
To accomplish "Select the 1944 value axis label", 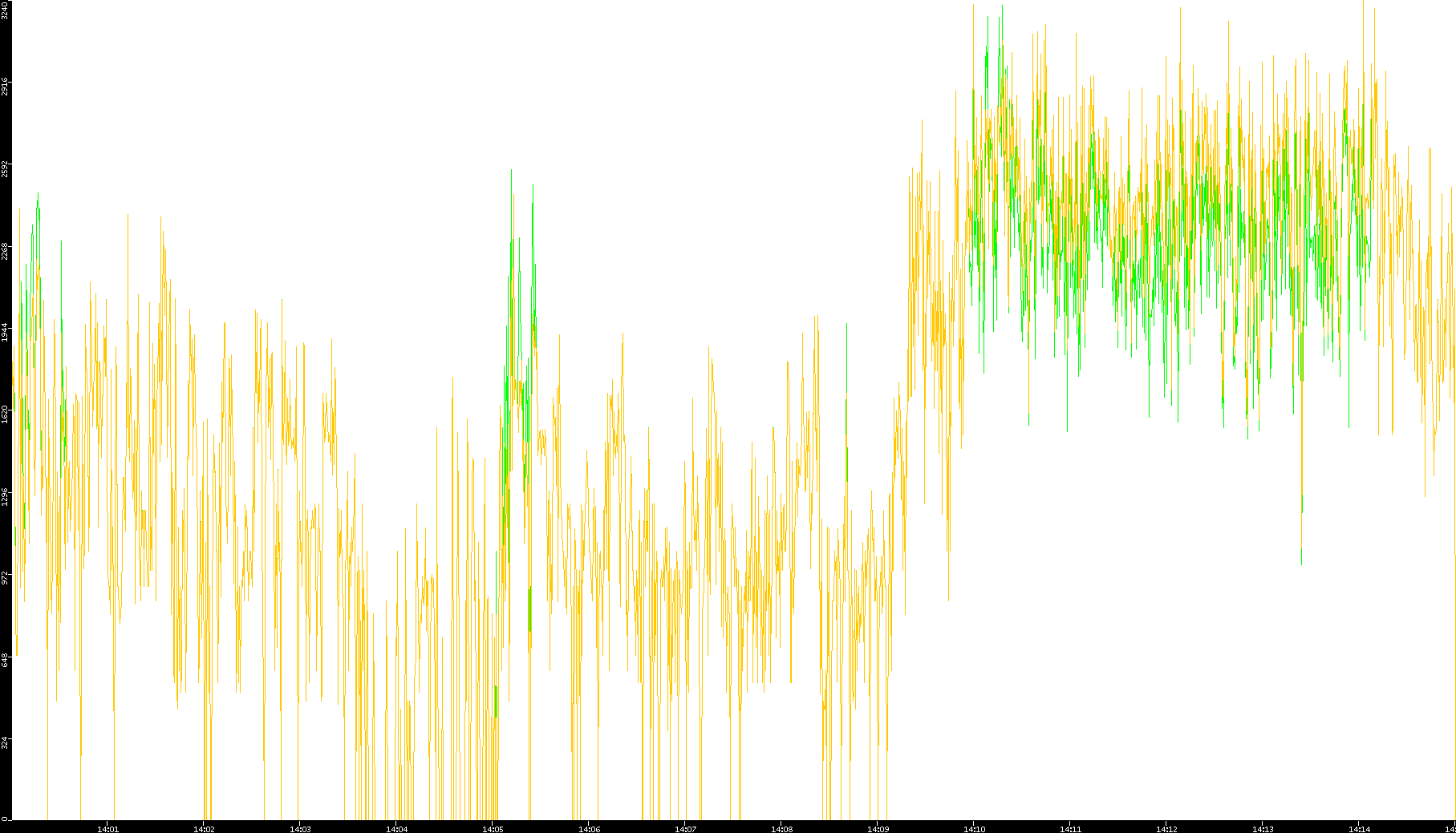I will pyautogui.click(x=5, y=333).
